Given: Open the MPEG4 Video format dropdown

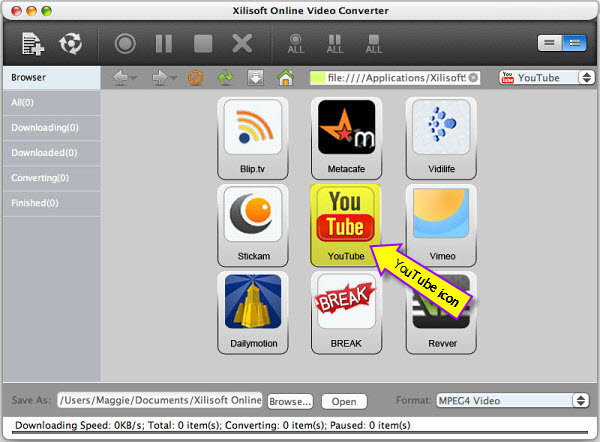Looking at the screenshot, I should pos(512,401).
